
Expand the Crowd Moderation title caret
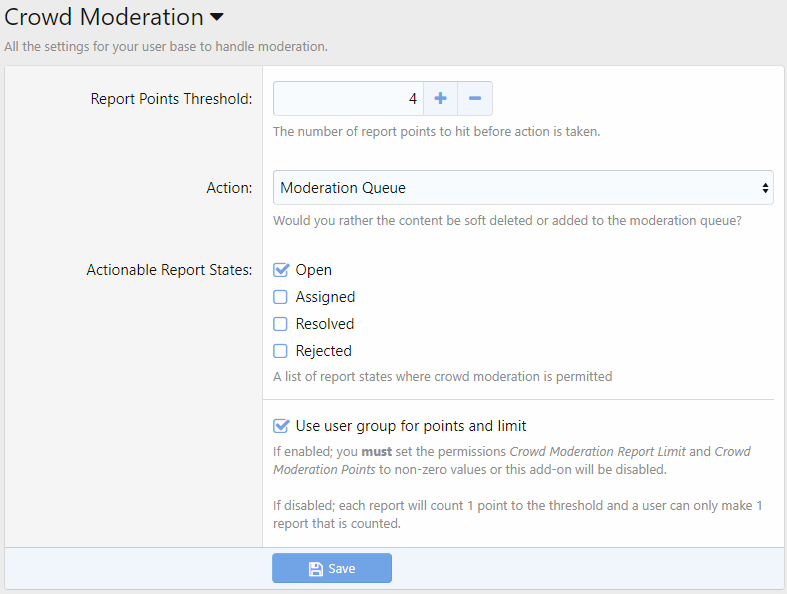pyautogui.click(x=217, y=18)
